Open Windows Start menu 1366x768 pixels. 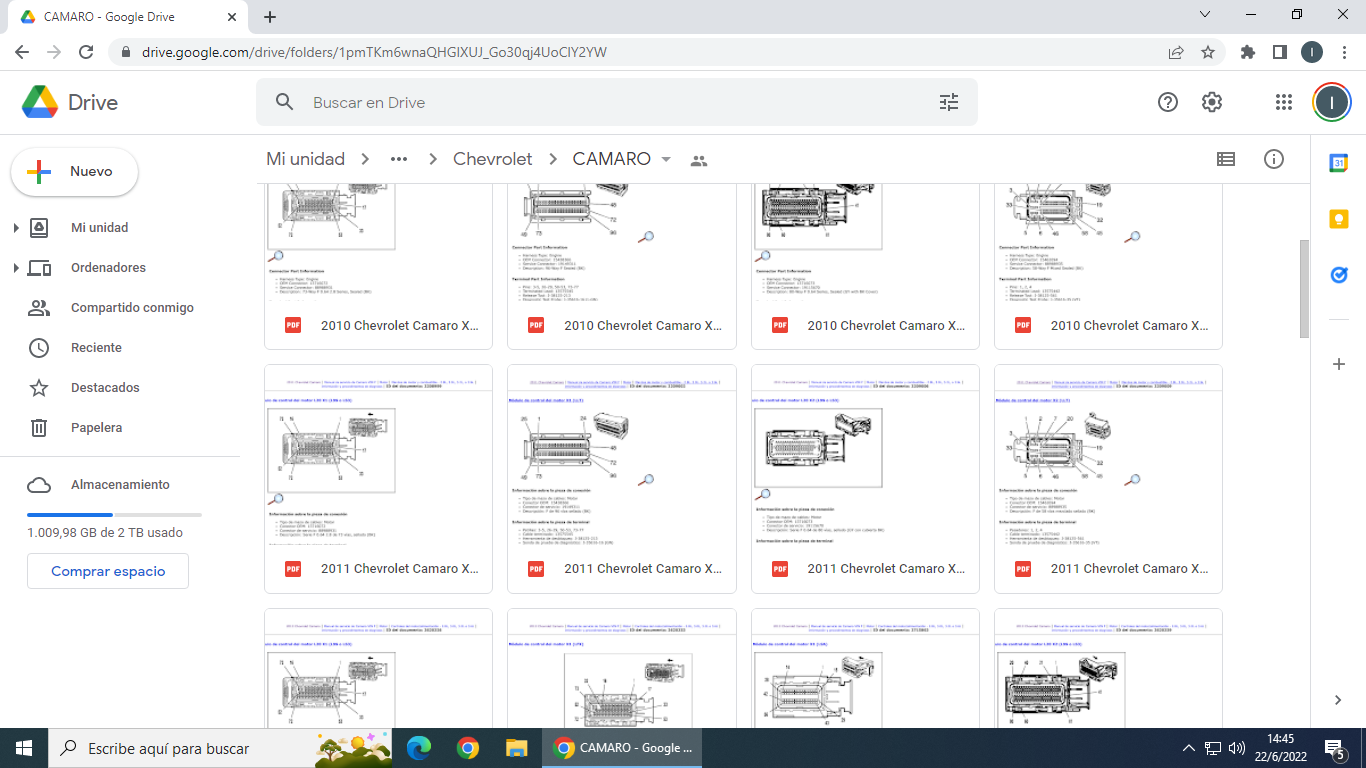click(24, 748)
